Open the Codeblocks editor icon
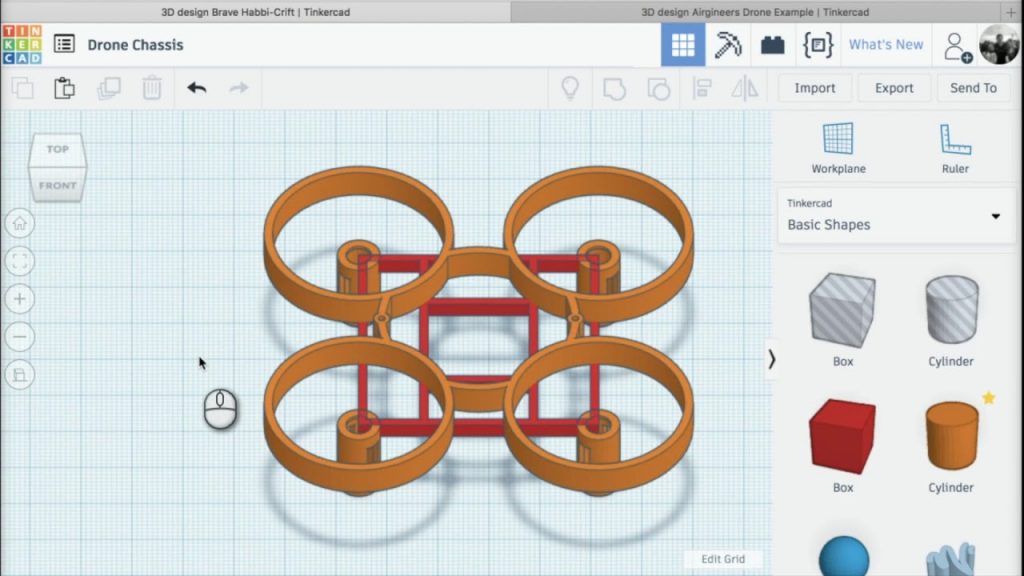Image resolution: width=1024 pixels, height=576 pixels. (817, 45)
